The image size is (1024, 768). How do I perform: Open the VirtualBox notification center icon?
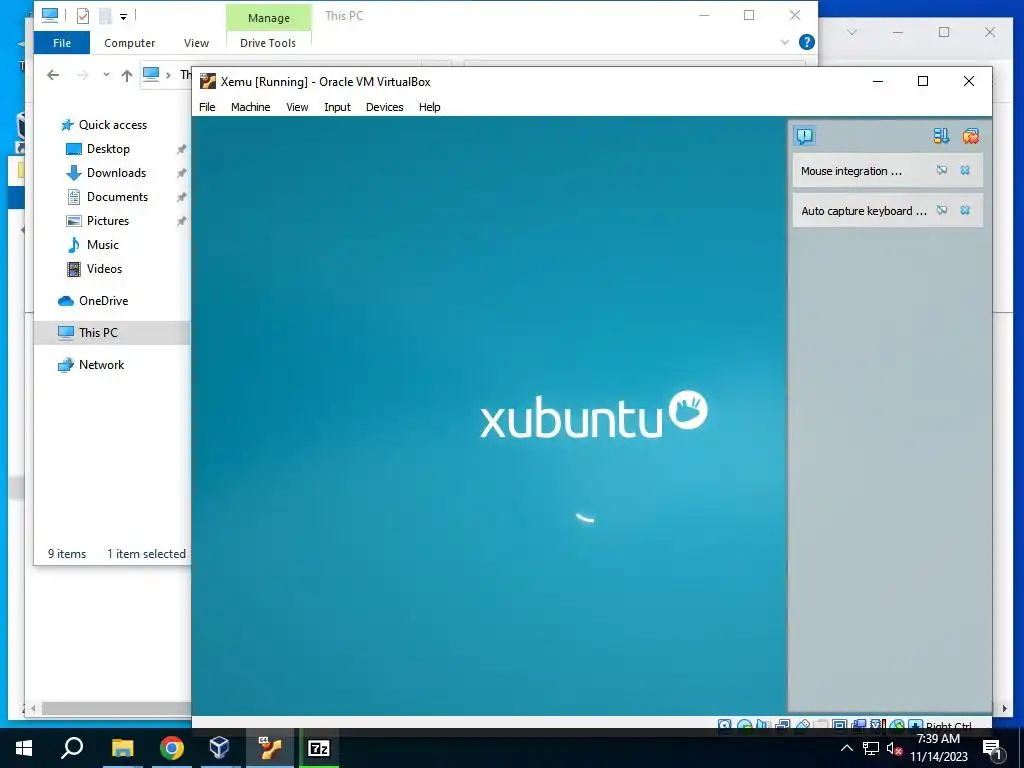805,136
